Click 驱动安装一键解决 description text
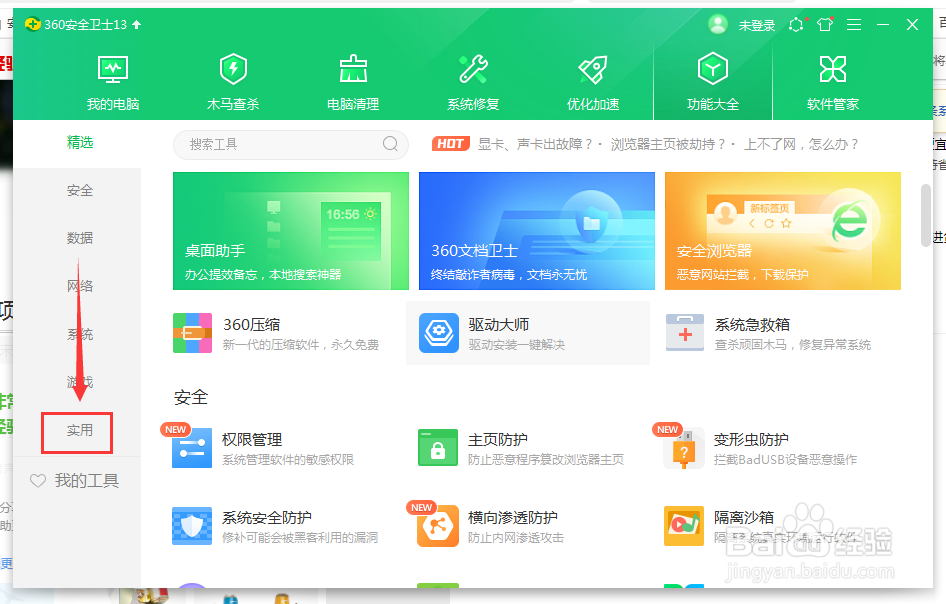946x604 pixels. point(516,345)
